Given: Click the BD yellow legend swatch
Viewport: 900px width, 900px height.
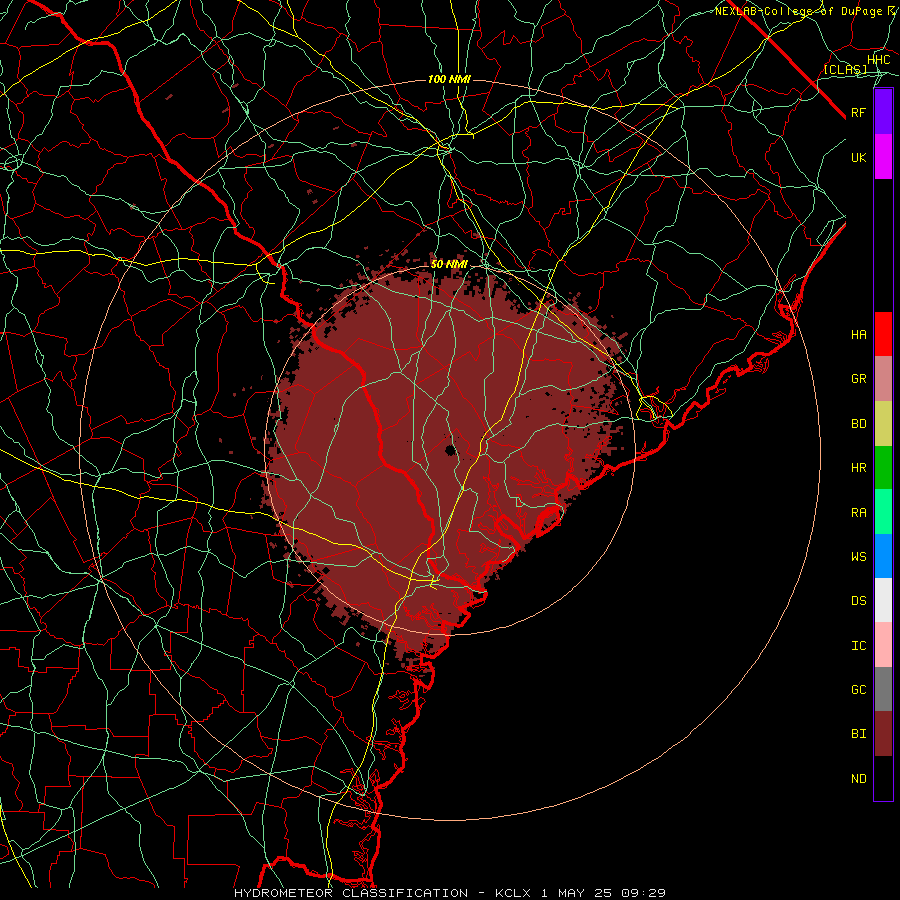Looking at the screenshot, I should [x=883, y=424].
